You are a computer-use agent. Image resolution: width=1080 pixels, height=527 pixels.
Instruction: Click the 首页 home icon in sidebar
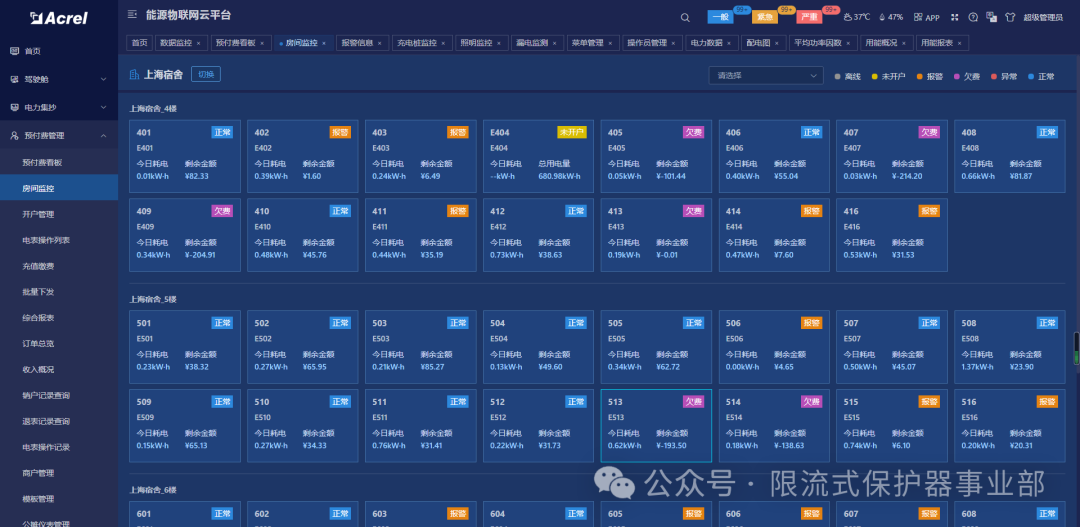(x=14, y=51)
